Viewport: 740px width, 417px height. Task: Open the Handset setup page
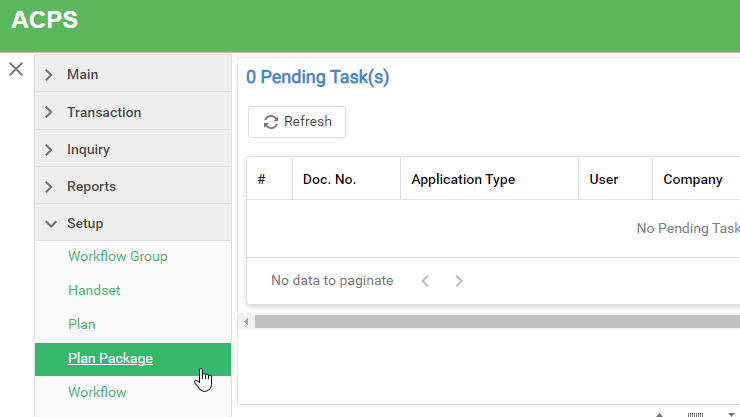94,290
